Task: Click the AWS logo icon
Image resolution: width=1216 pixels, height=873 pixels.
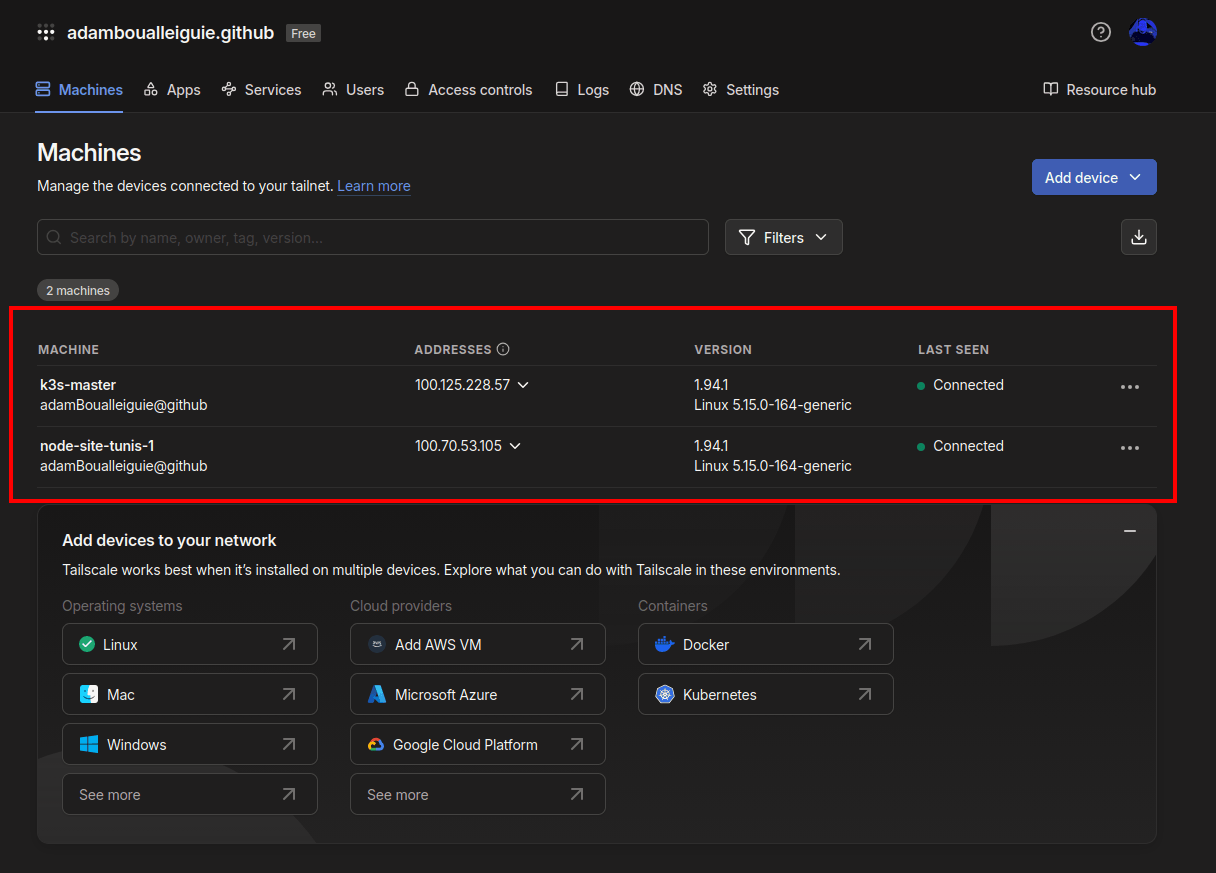Action: click(377, 644)
